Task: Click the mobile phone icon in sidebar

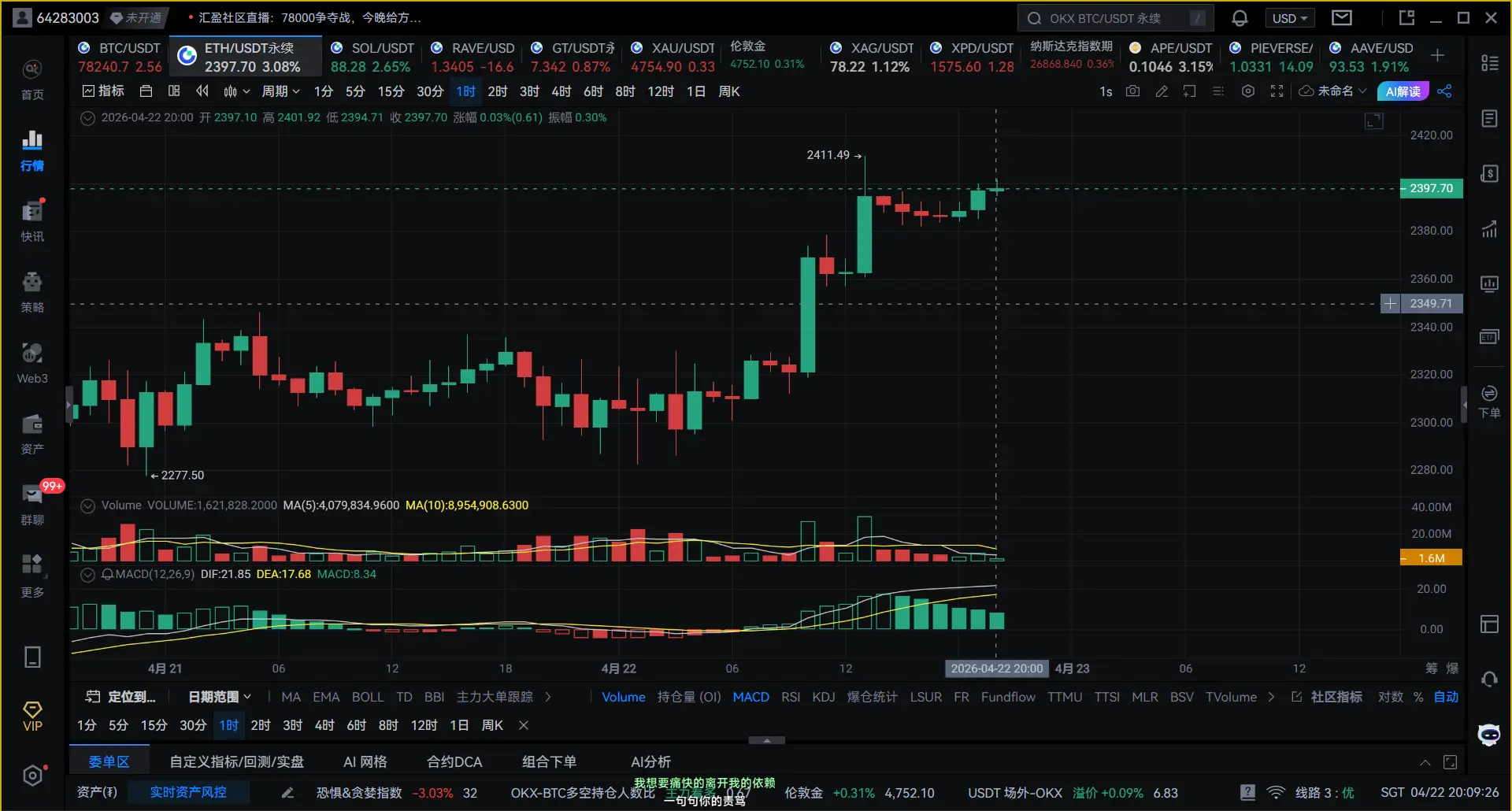Action: 32,657
